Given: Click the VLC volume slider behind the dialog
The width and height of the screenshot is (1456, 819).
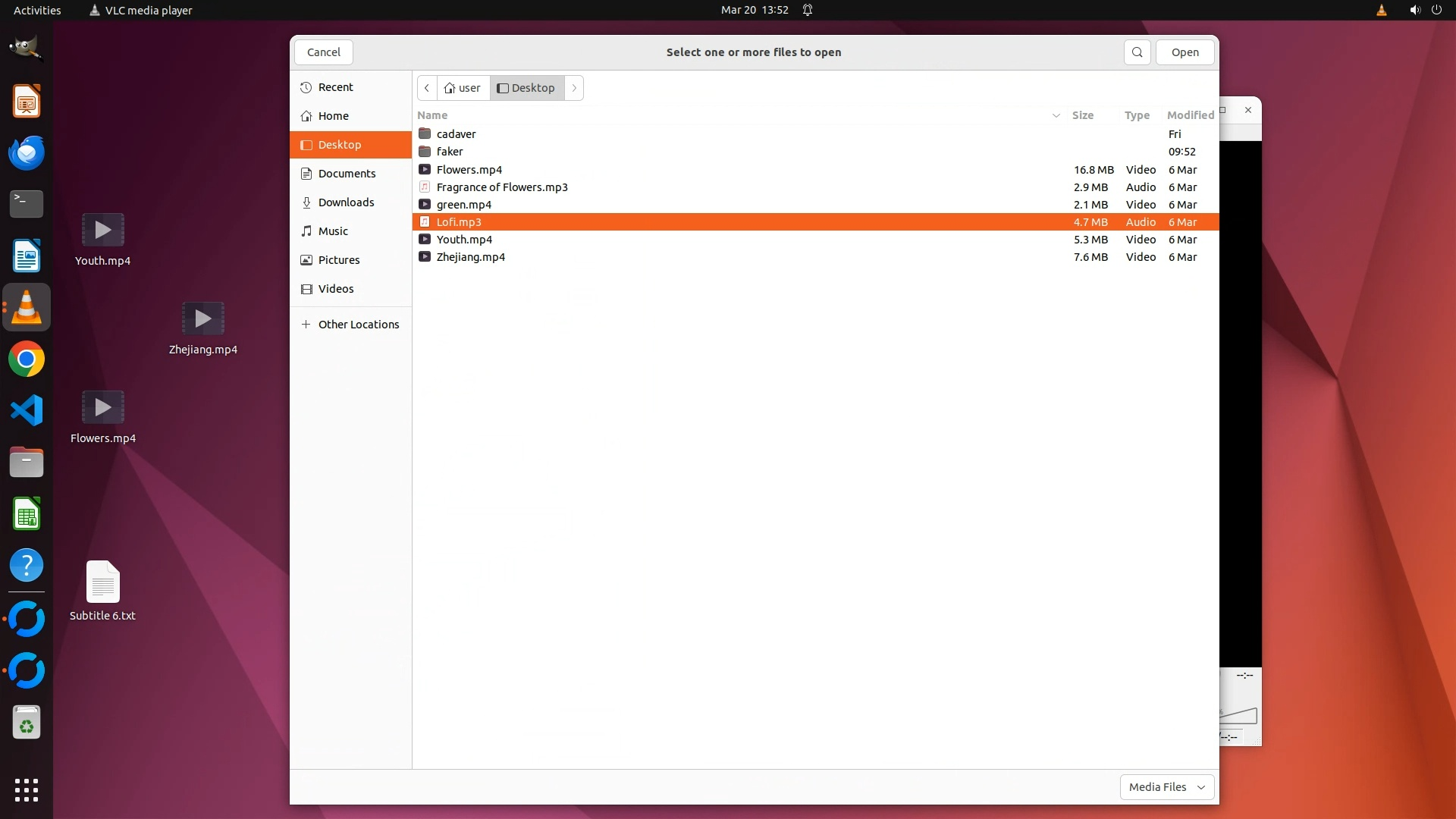Looking at the screenshot, I should (x=1239, y=716).
